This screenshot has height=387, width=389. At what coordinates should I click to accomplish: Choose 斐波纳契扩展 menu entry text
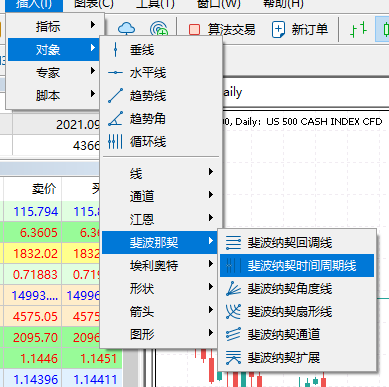[284, 358]
